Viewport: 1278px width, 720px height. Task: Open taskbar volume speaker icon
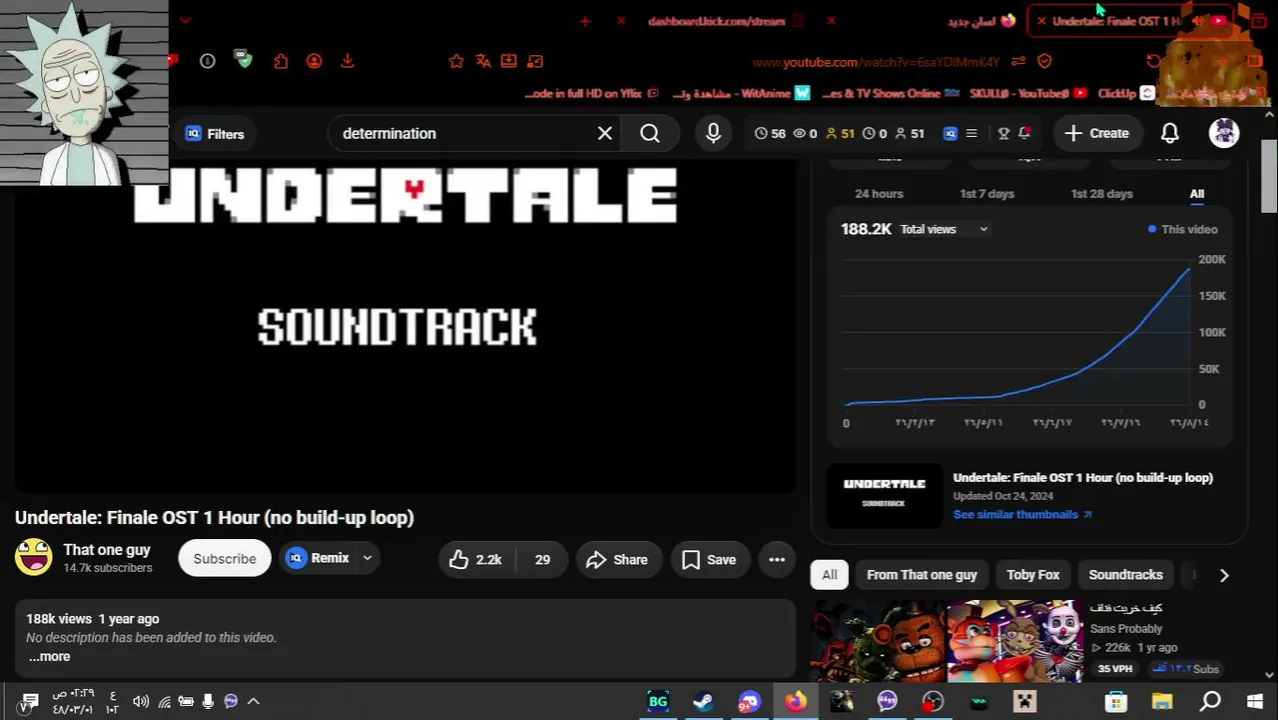(x=141, y=701)
